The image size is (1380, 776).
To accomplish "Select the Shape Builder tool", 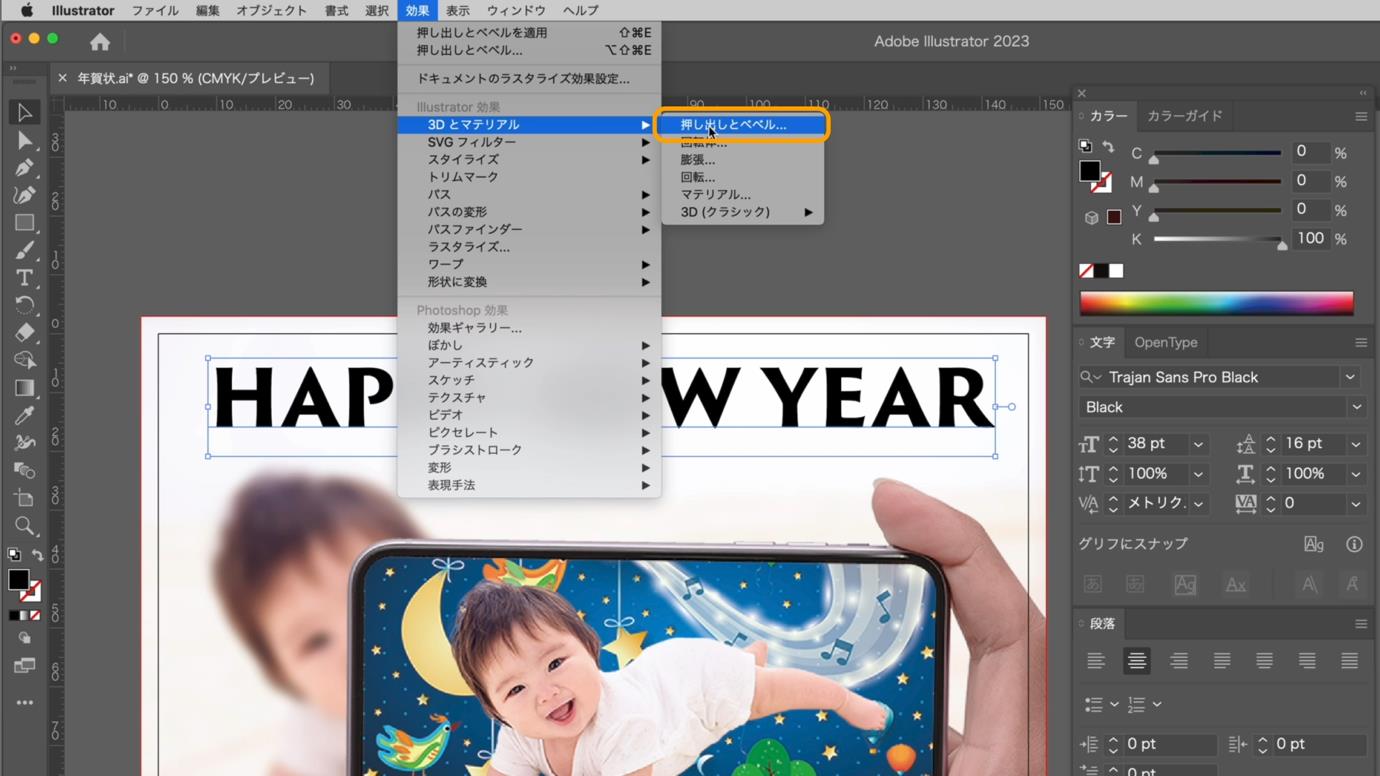I will coord(24,360).
